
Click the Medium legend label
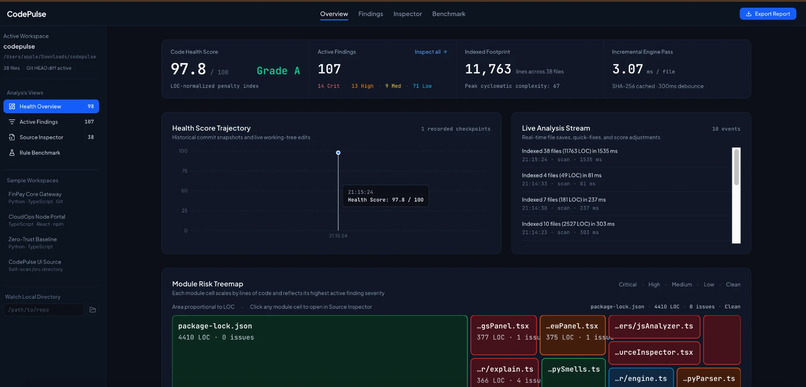682,284
